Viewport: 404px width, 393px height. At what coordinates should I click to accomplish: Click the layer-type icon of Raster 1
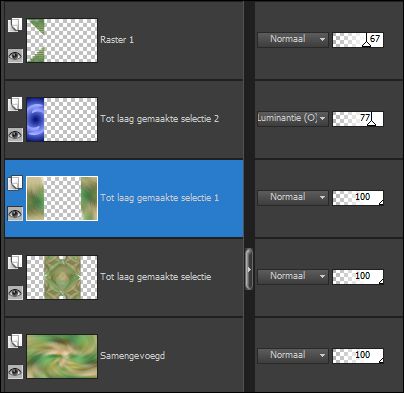[x=15, y=25]
